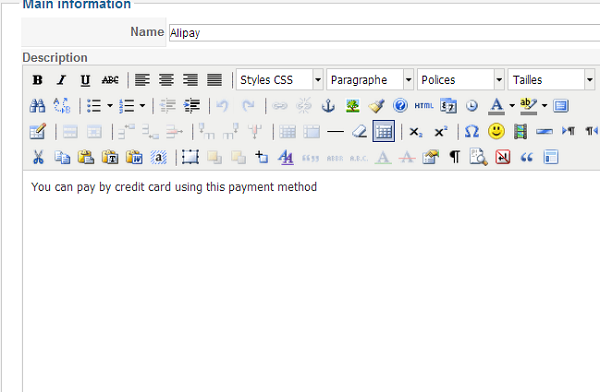The image size is (600, 392).
Task: Insert predefined template content
Action: pos(551,157)
